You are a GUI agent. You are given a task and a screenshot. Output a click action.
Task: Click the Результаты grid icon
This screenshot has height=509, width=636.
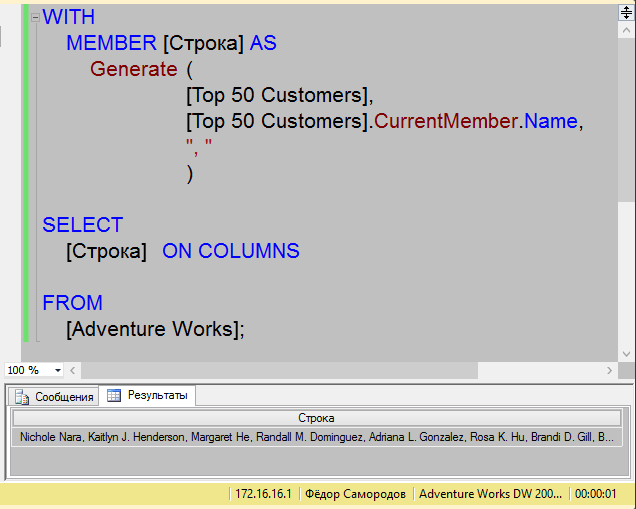(x=114, y=395)
